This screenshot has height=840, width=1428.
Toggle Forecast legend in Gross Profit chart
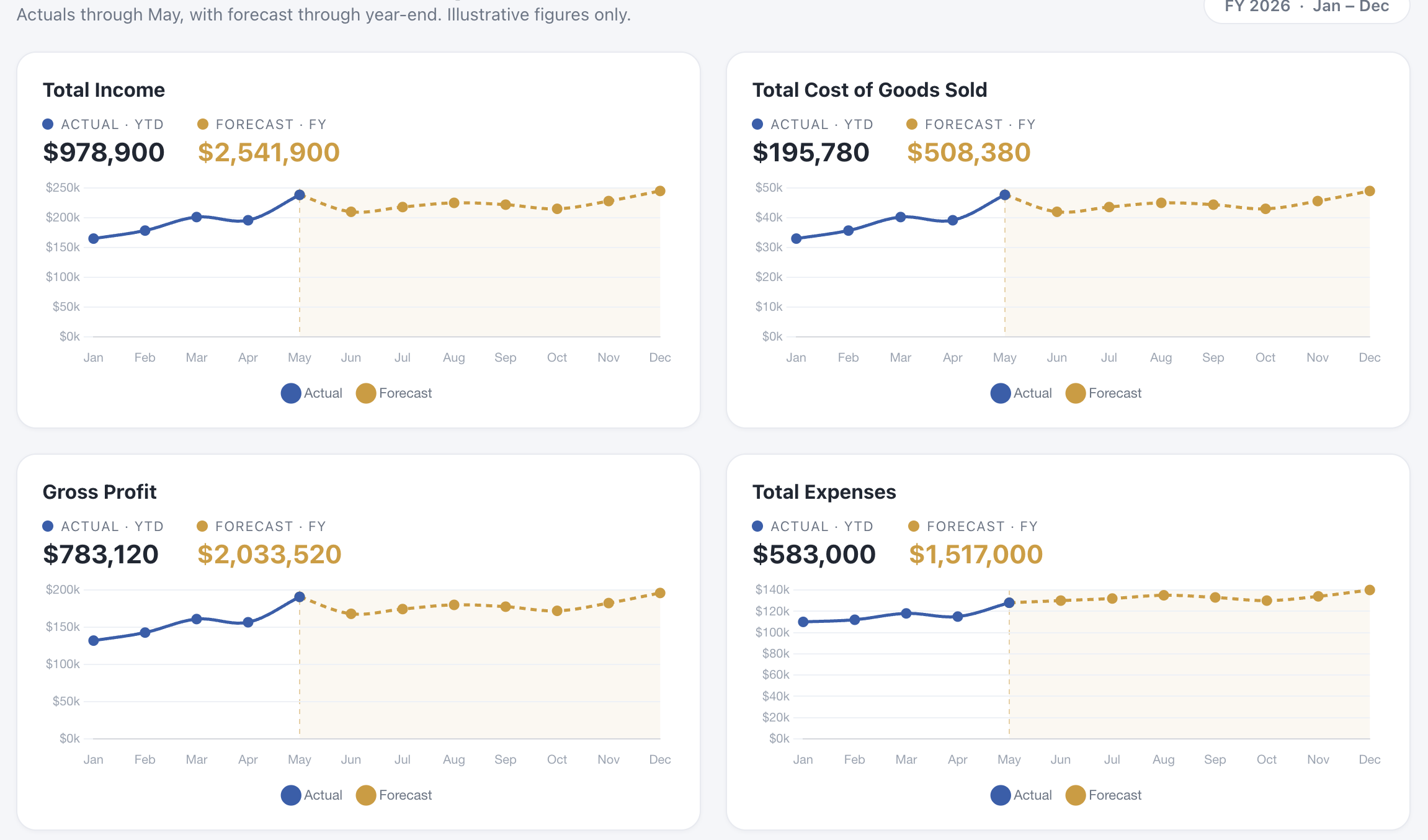394,795
